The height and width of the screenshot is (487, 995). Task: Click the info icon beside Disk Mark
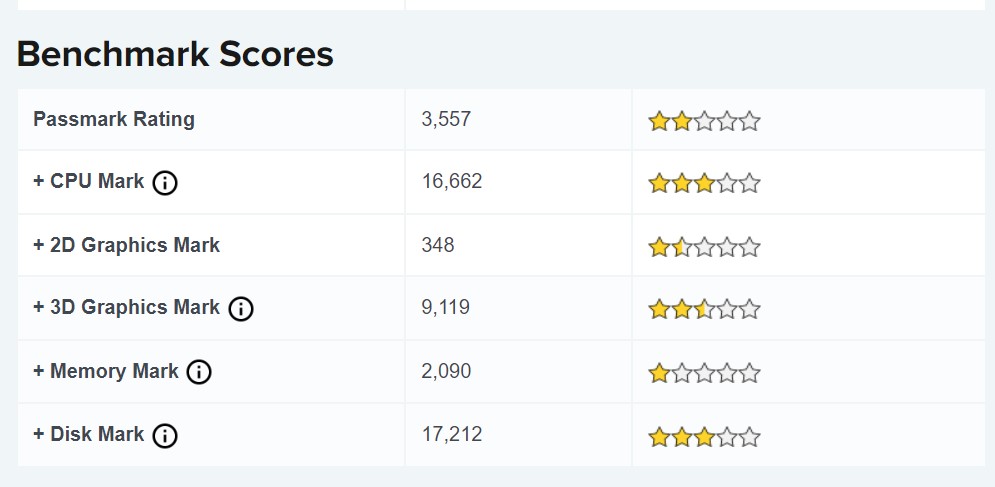[165, 435]
